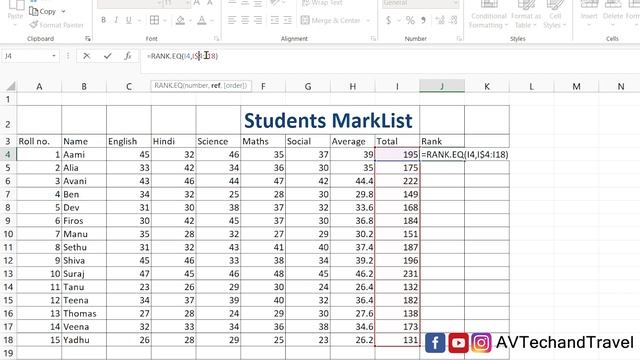Click the Average header cell
The height and width of the screenshot is (360, 640).
353,141
